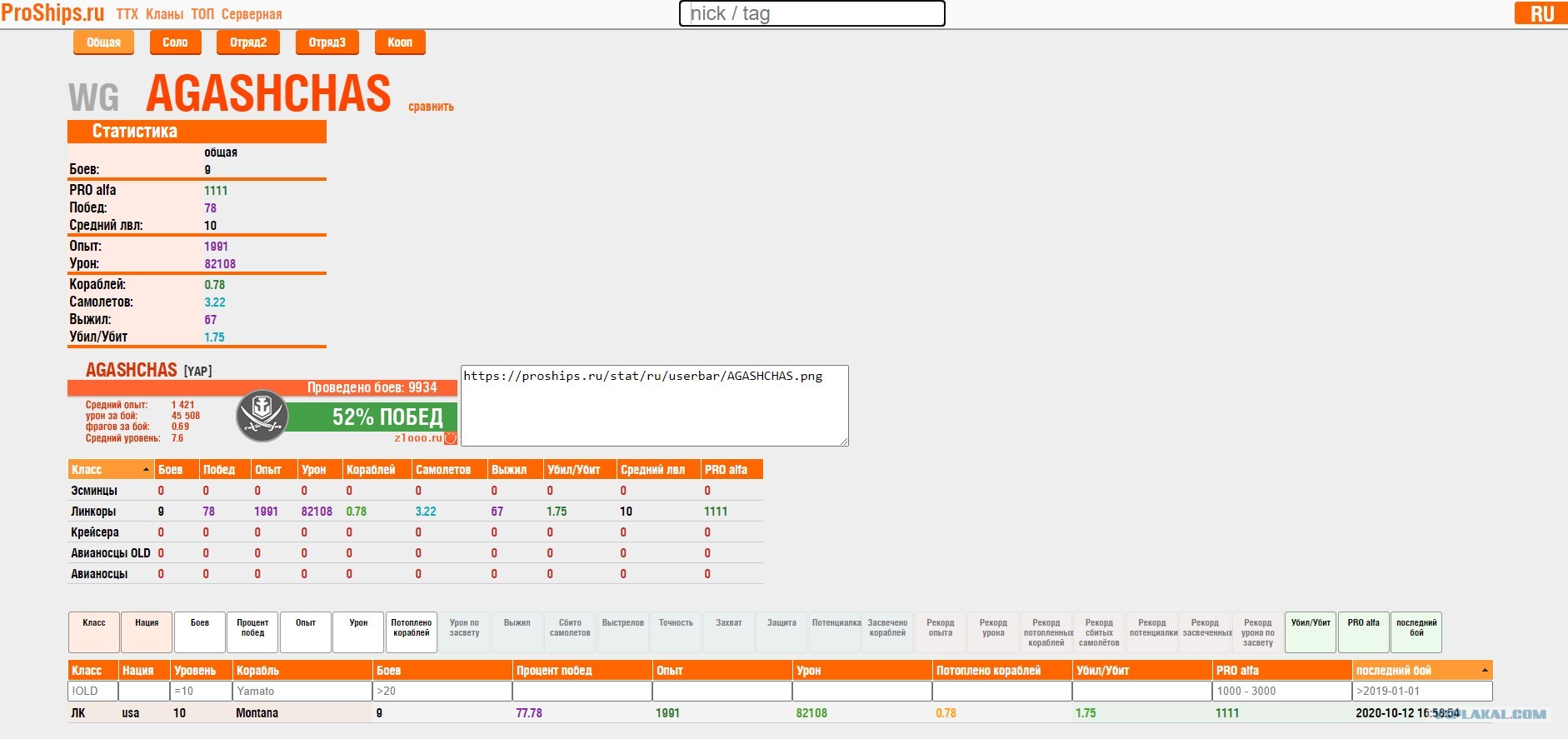
Task: Enable the Захват column
Action: (x=729, y=632)
